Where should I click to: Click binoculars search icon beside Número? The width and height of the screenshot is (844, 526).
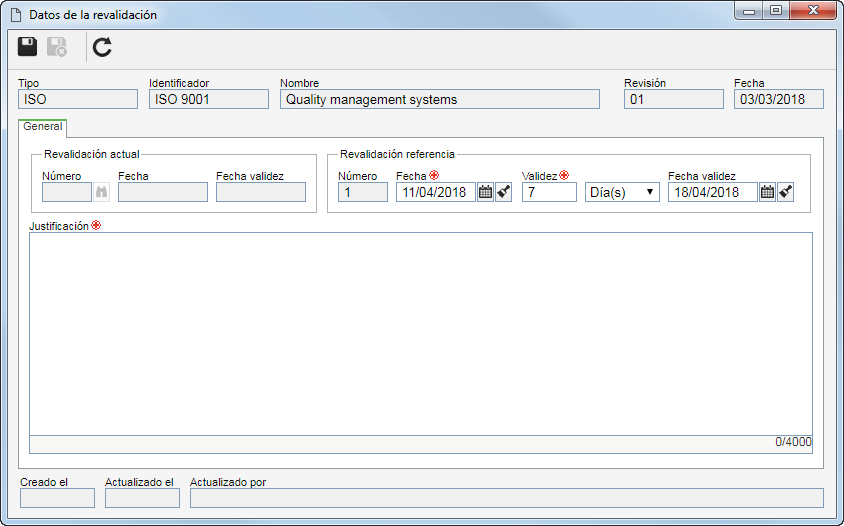coord(101,192)
